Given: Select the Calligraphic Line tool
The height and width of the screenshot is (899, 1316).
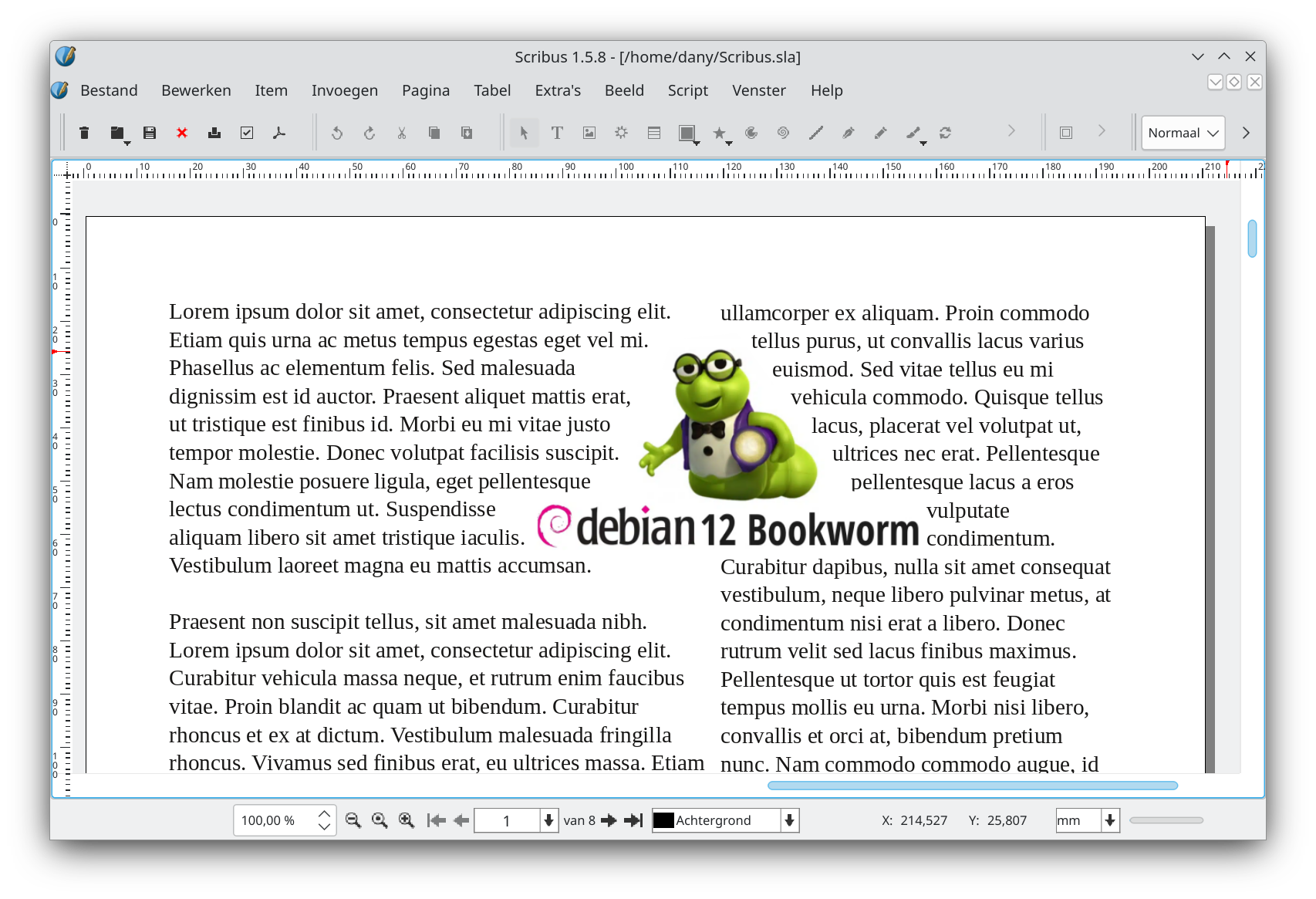Looking at the screenshot, I should coord(913,133).
